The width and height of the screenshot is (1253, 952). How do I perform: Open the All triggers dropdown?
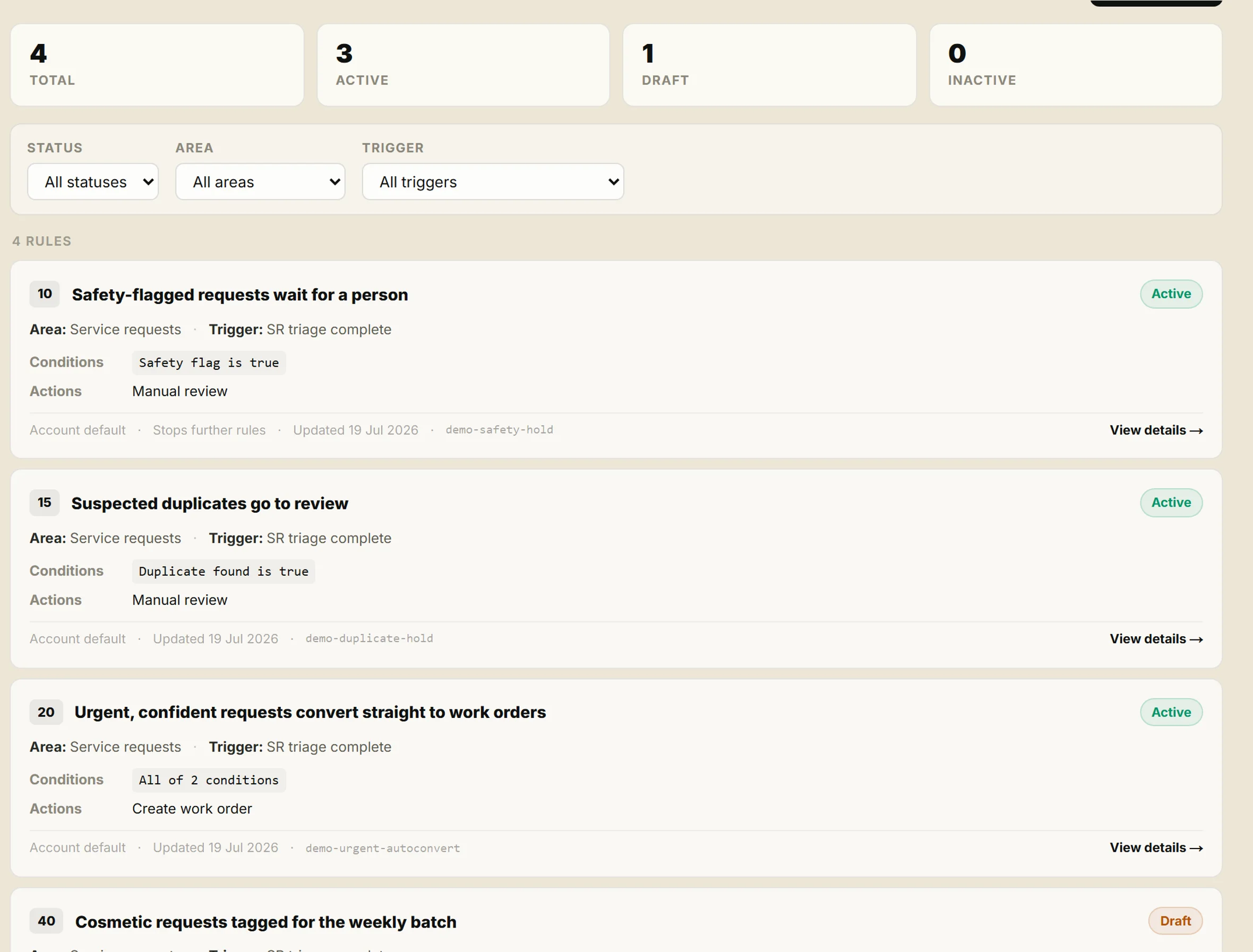pos(493,182)
